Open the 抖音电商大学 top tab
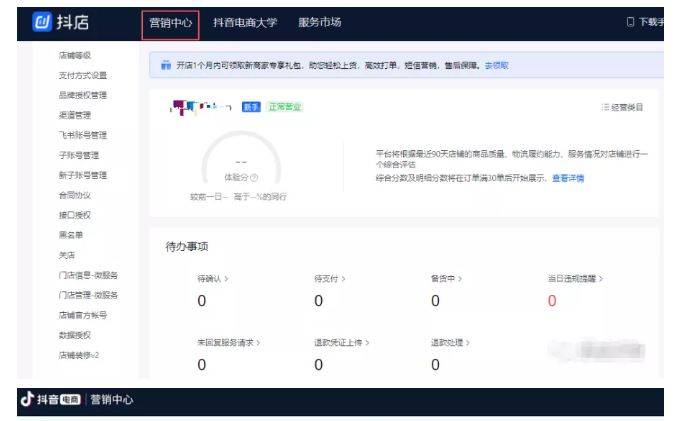The width and height of the screenshot is (675, 421). click(x=245, y=22)
